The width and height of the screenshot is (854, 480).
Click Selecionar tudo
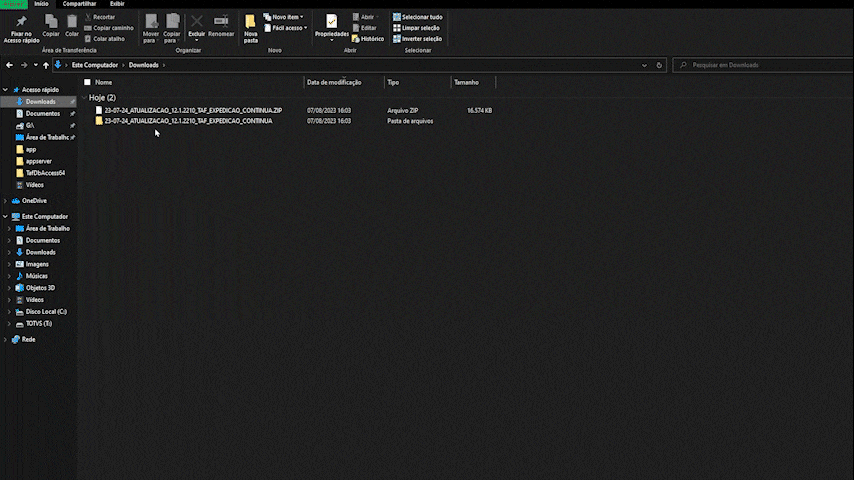[418, 17]
